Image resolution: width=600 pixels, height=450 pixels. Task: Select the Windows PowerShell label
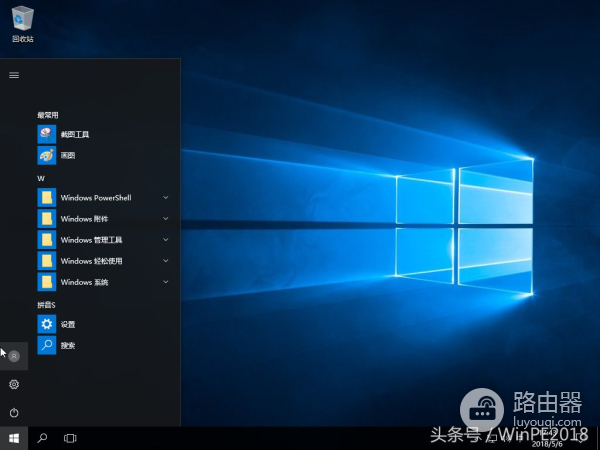(x=96, y=198)
